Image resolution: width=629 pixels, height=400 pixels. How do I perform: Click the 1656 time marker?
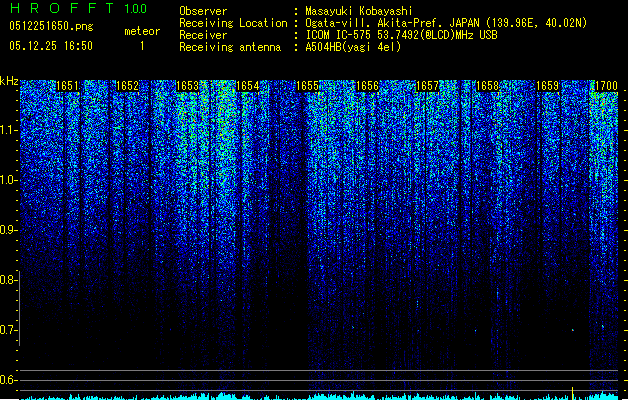[x=367, y=86]
